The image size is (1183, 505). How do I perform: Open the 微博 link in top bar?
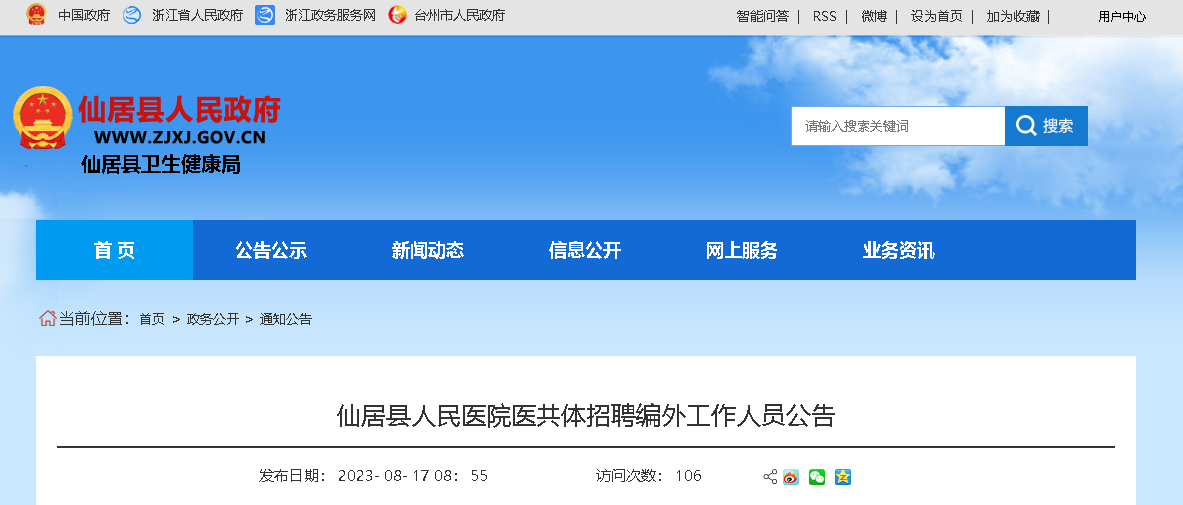pos(874,17)
